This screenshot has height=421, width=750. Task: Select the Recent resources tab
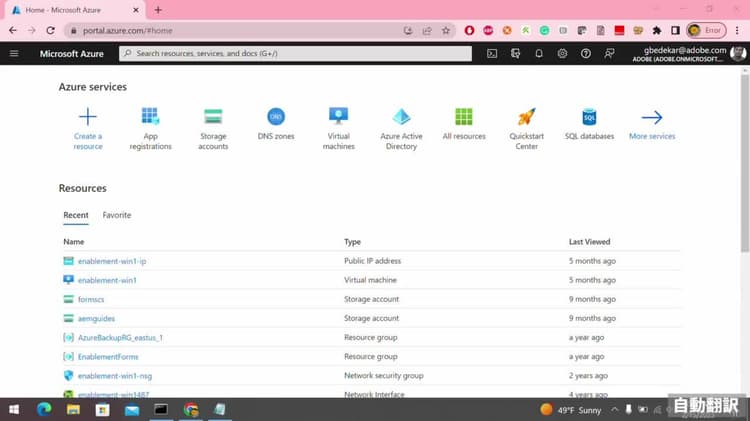coord(76,215)
